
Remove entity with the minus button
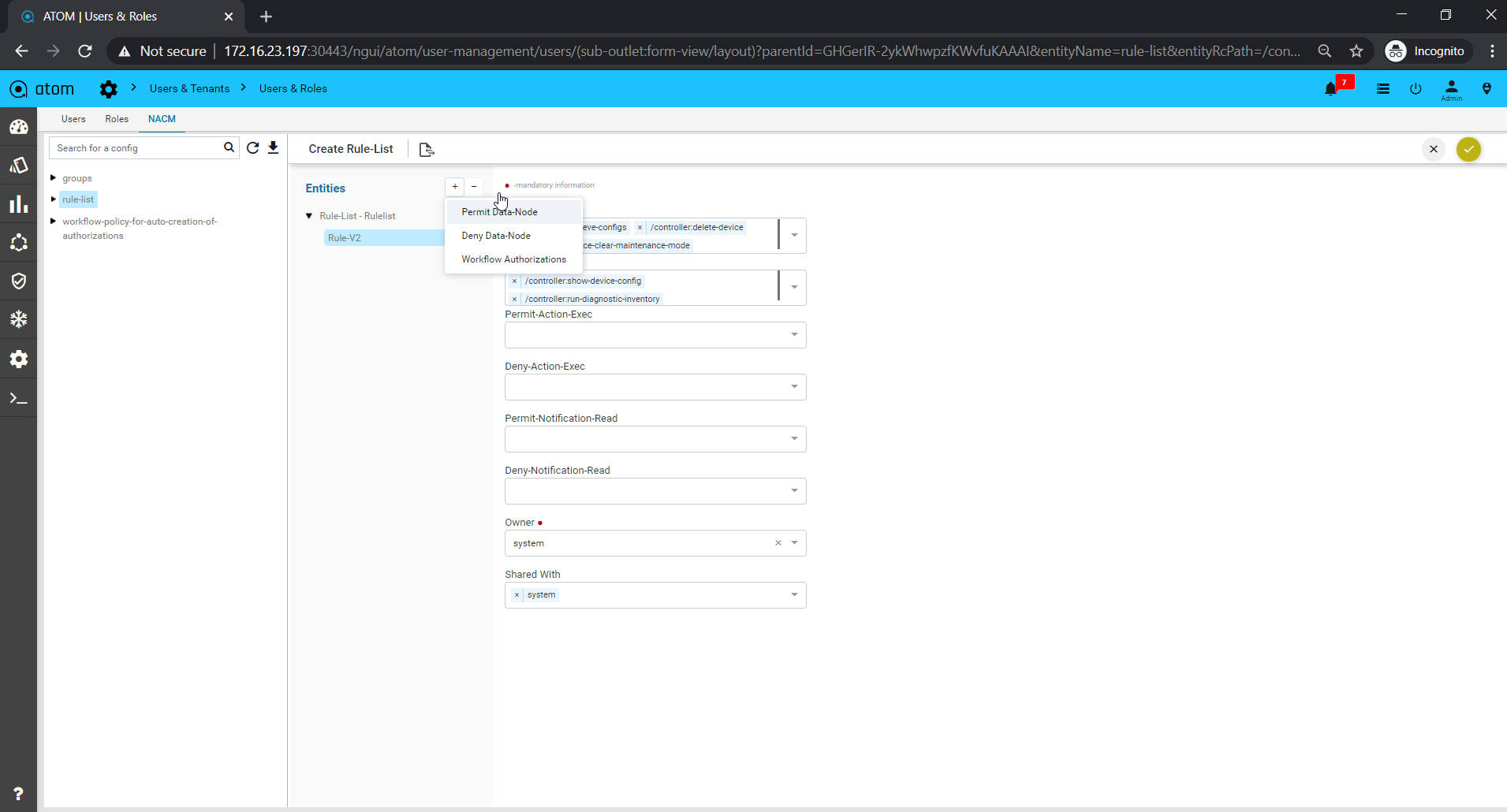point(474,187)
